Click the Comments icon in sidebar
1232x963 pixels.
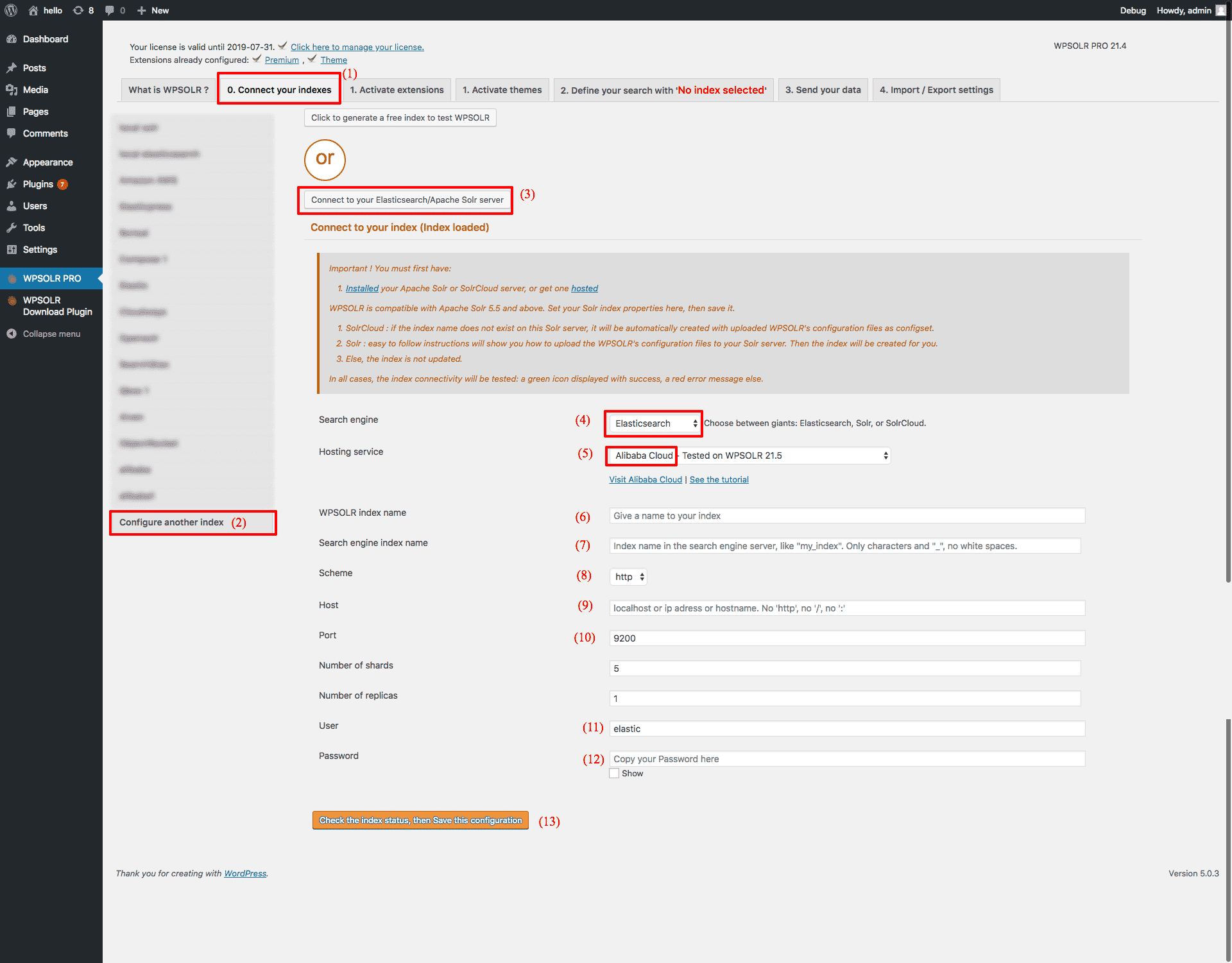12,133
